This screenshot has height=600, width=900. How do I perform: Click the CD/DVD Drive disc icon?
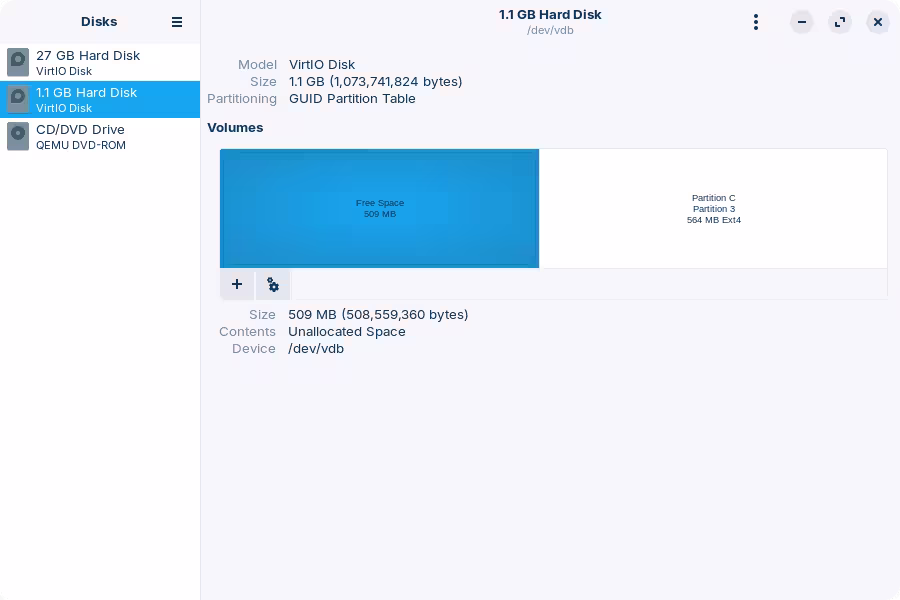(18, 136)
